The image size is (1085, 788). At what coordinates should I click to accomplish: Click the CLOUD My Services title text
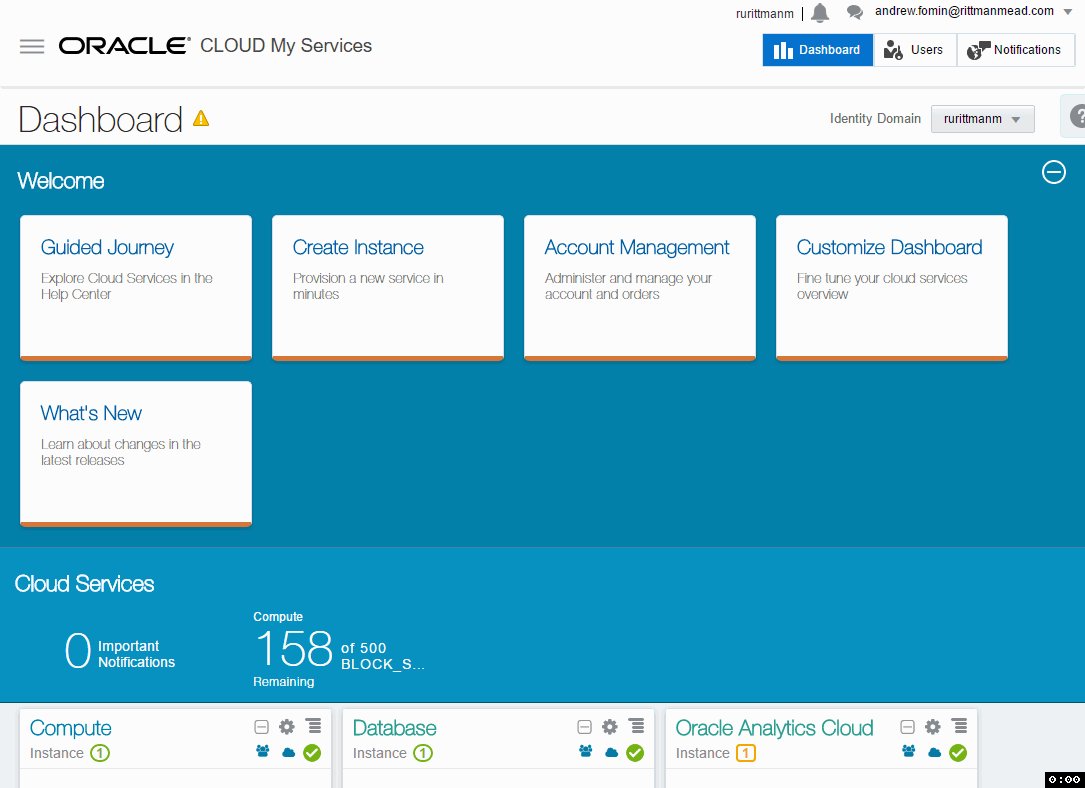[286, 46]
